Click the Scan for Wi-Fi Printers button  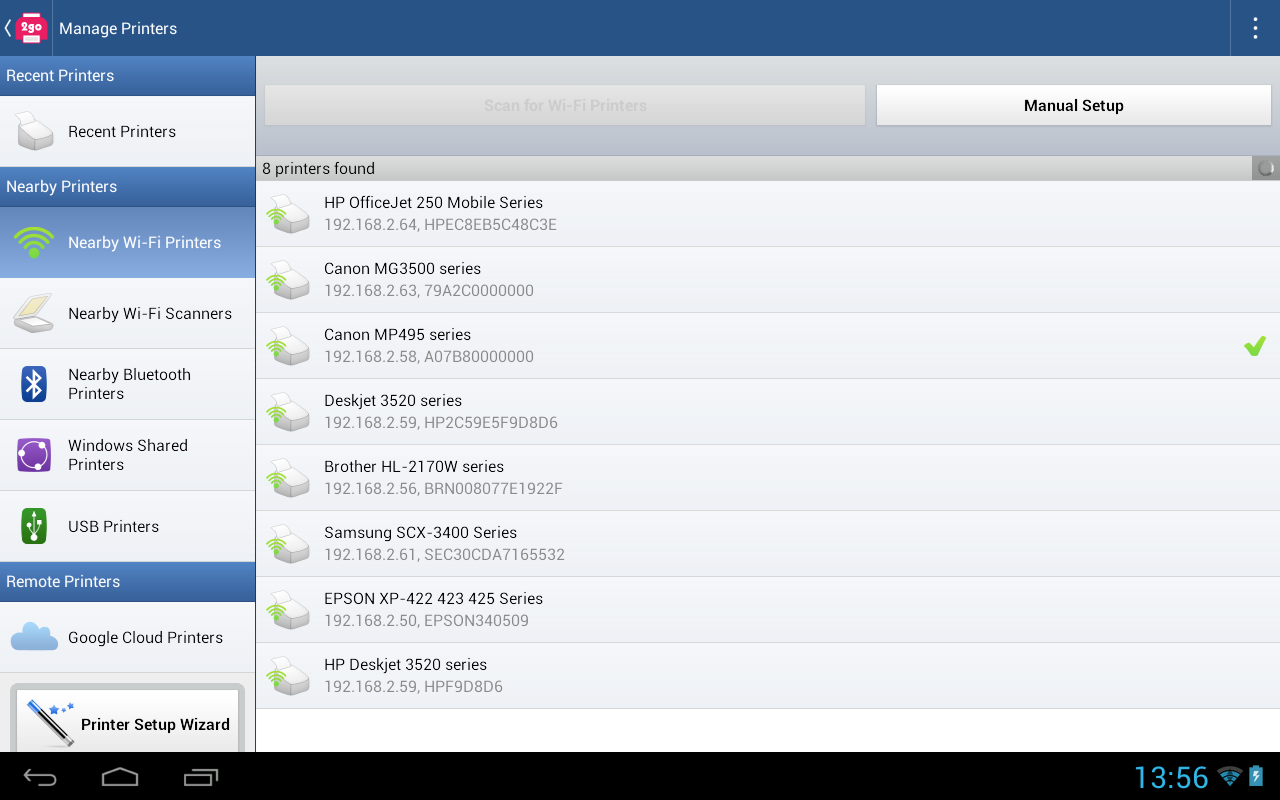(565, 105)
